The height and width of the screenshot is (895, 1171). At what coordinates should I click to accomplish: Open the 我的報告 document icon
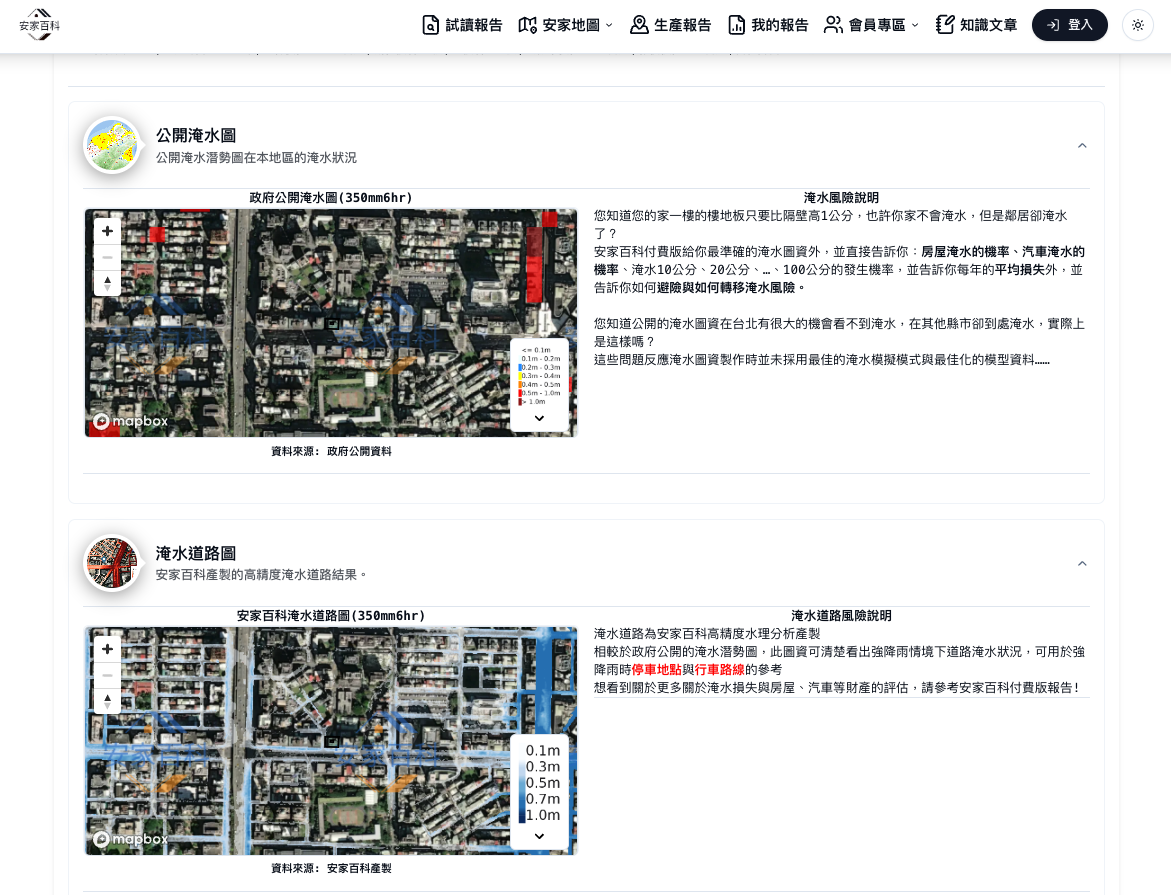737,25
